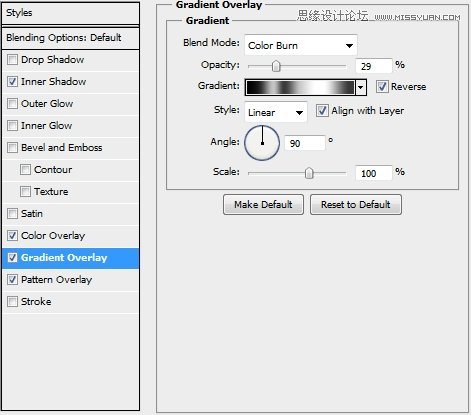The width and height of the screenshot is (471, 415).
Task: Select the Stroke style row
Action: coord(70,302)
